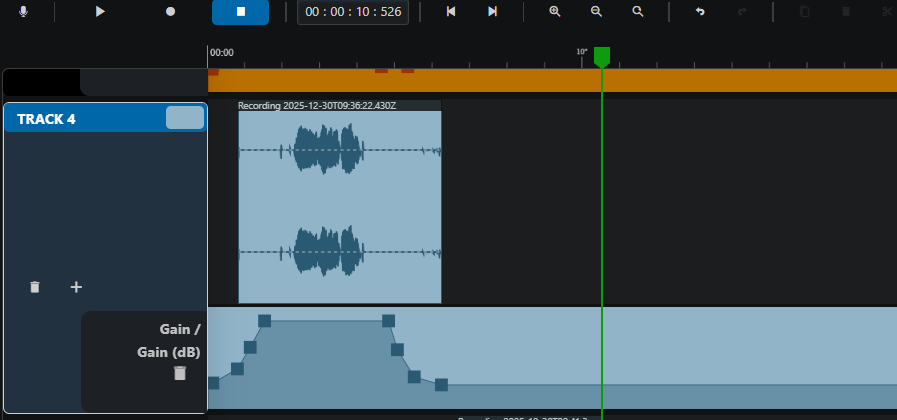Screen dimensions: 897x420
Task: Click the Record circle button
Action: (x=170, y=11)
